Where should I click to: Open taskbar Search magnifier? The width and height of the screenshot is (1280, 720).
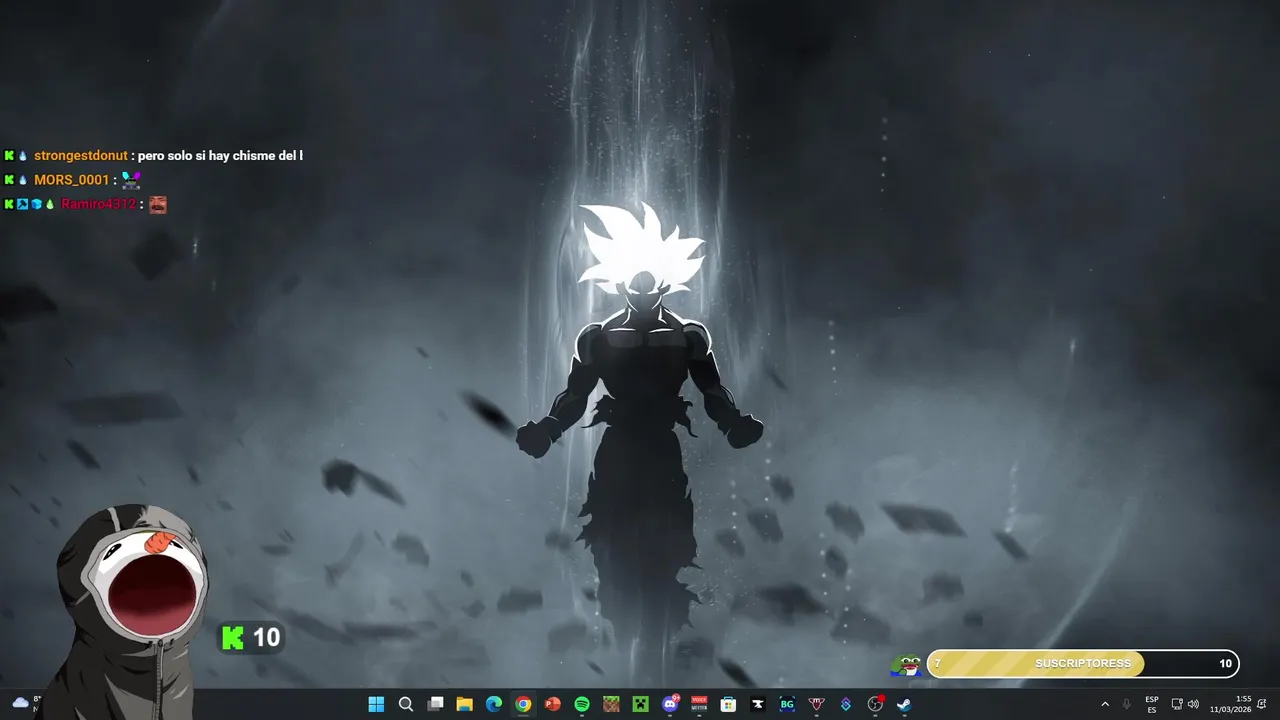[x=405, y=704]
